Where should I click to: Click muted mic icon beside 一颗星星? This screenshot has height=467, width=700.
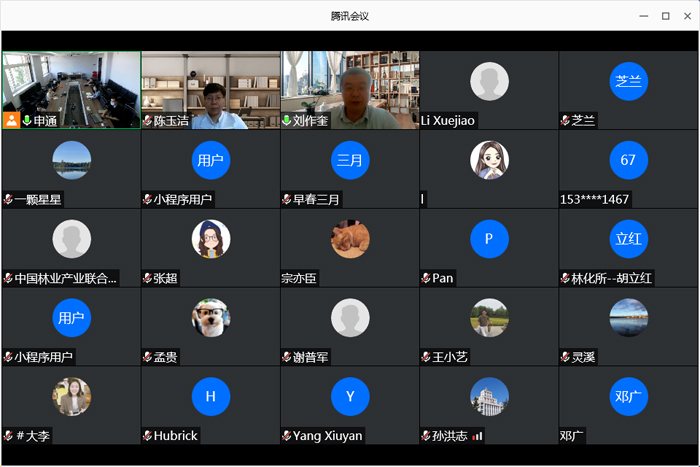8,199
